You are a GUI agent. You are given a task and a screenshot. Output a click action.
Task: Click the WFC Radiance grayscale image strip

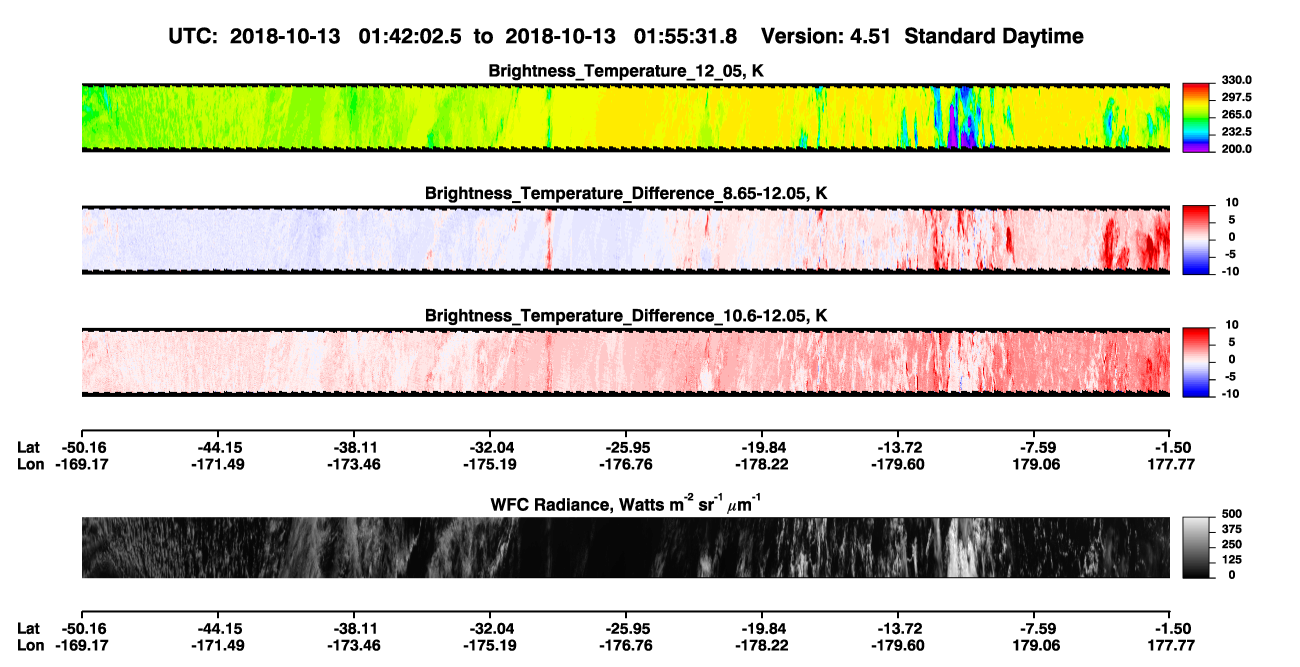point(626,547)
